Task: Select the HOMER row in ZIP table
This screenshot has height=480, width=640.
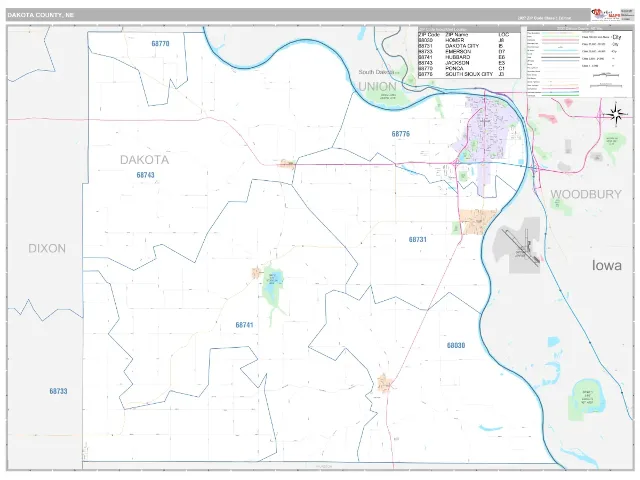Action: tap(469, 40)
